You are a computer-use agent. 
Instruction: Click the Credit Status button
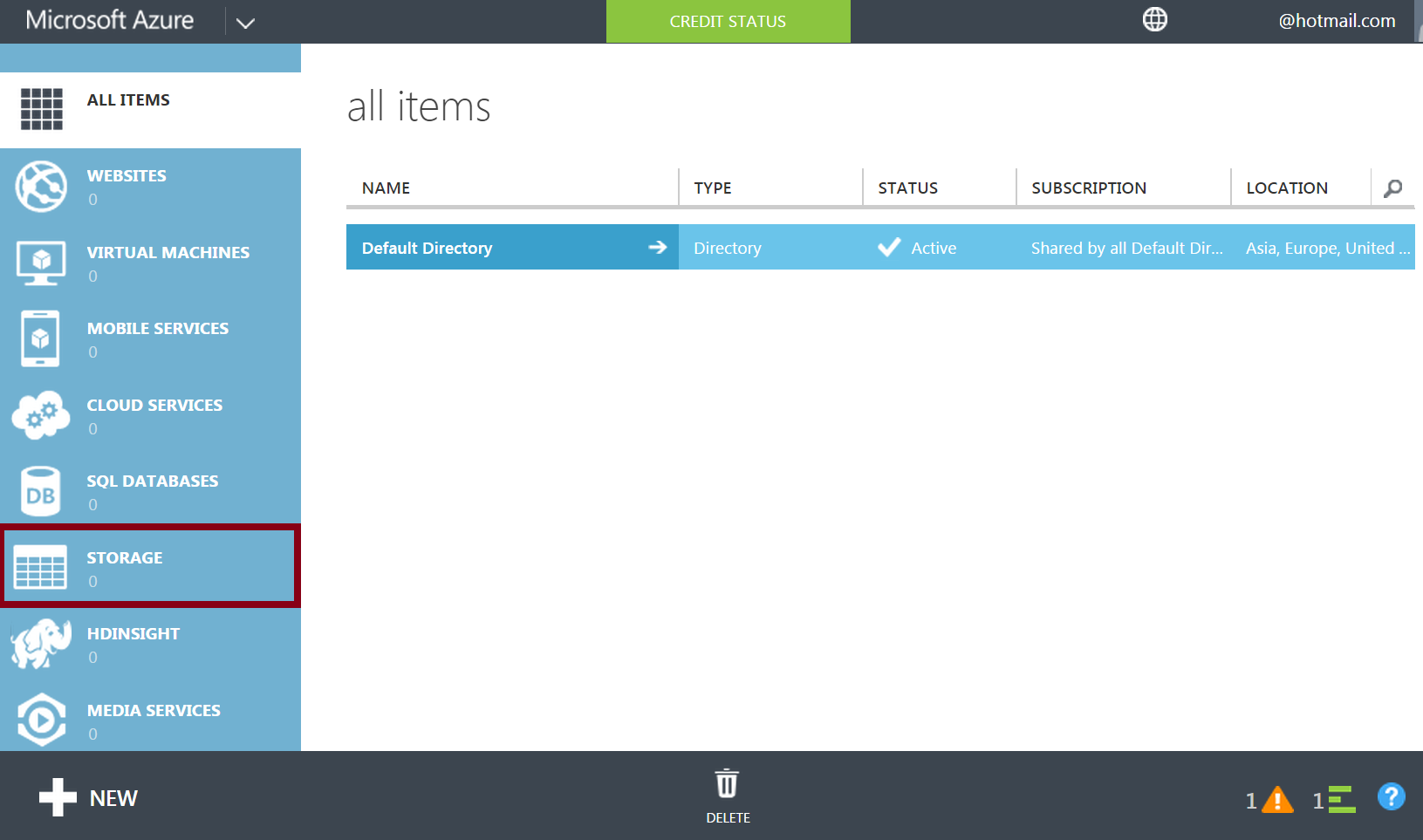click(x=728, y=21)
